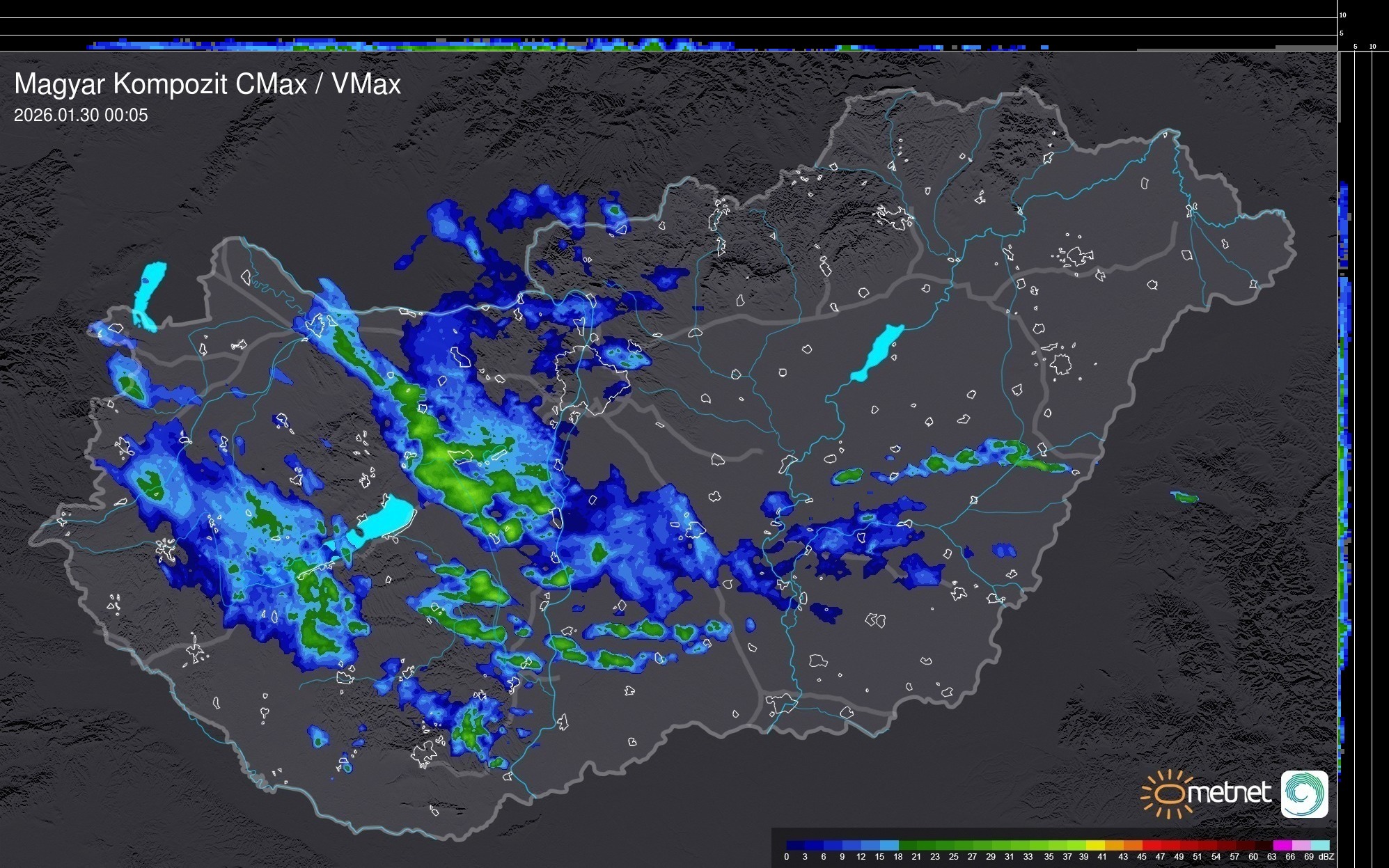Click the Magyar Kompozit CMax / VMax title
The height and width of the screenshot is (868, 1389).
(x=207, y=84)
